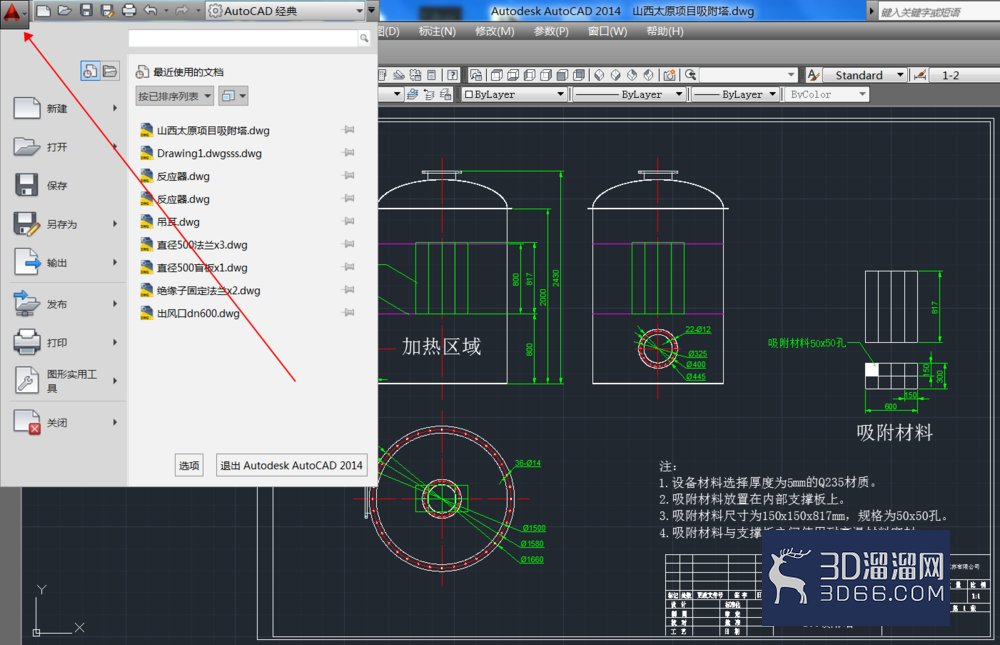The image size is (1000, 645).
Task: Click the Open folder icon in quick access toolbar
Action: click(x=65, y=11)
